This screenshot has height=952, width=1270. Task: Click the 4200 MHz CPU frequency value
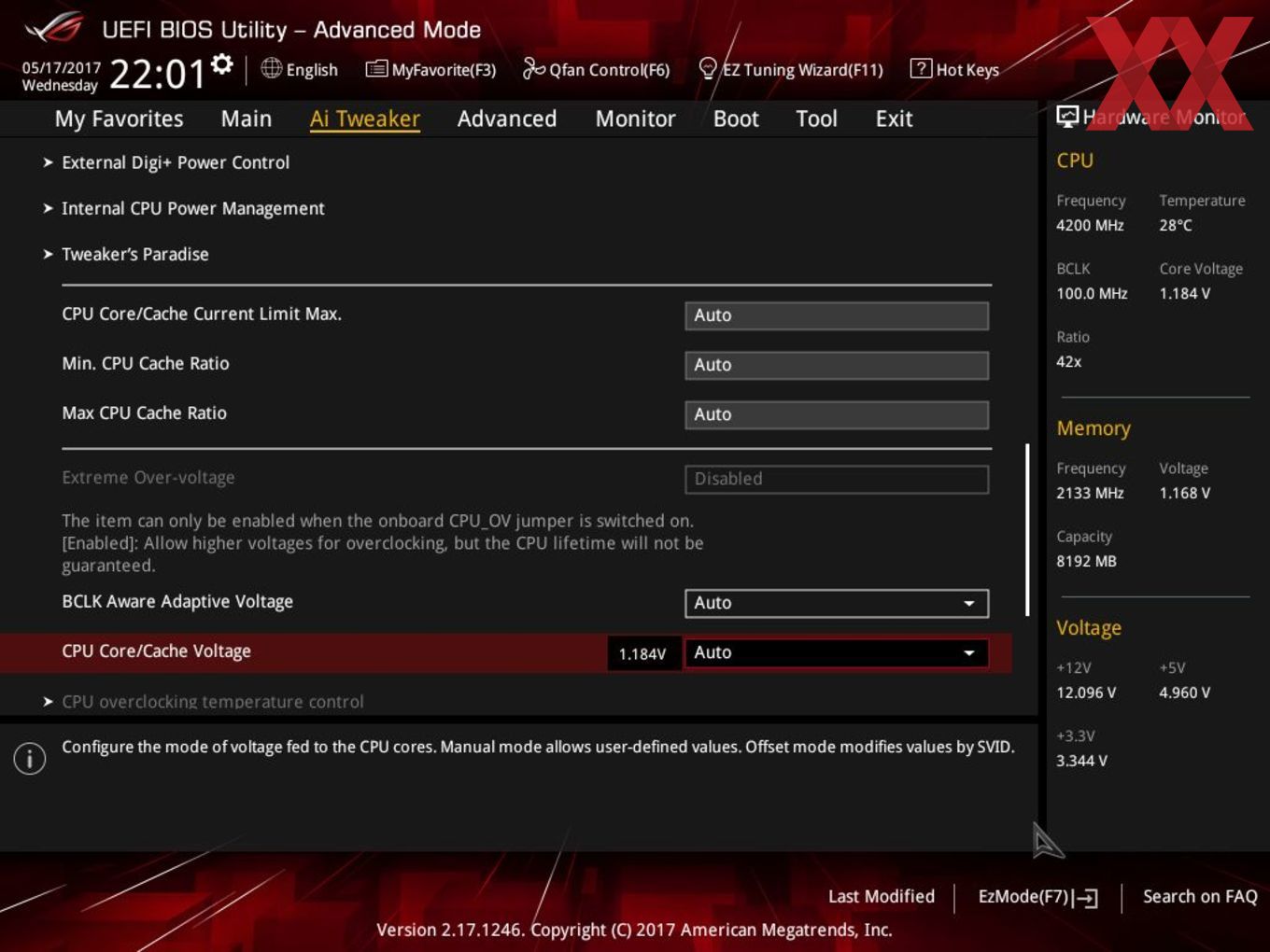point(1090,225)
